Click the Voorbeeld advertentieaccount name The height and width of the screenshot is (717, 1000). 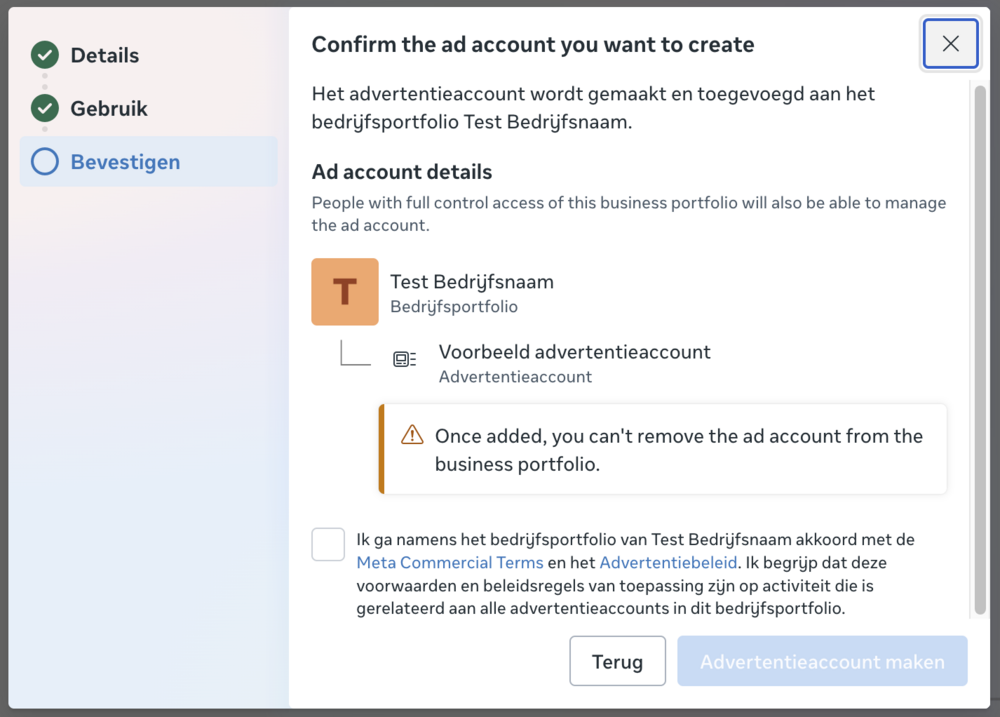[x=574, y=352]
